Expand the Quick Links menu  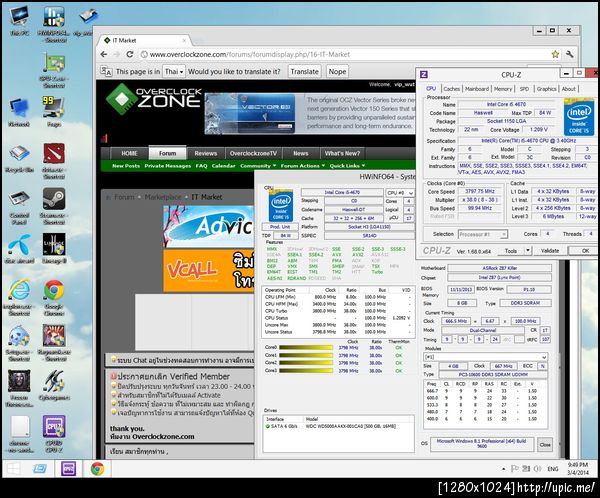click(347, 166)
